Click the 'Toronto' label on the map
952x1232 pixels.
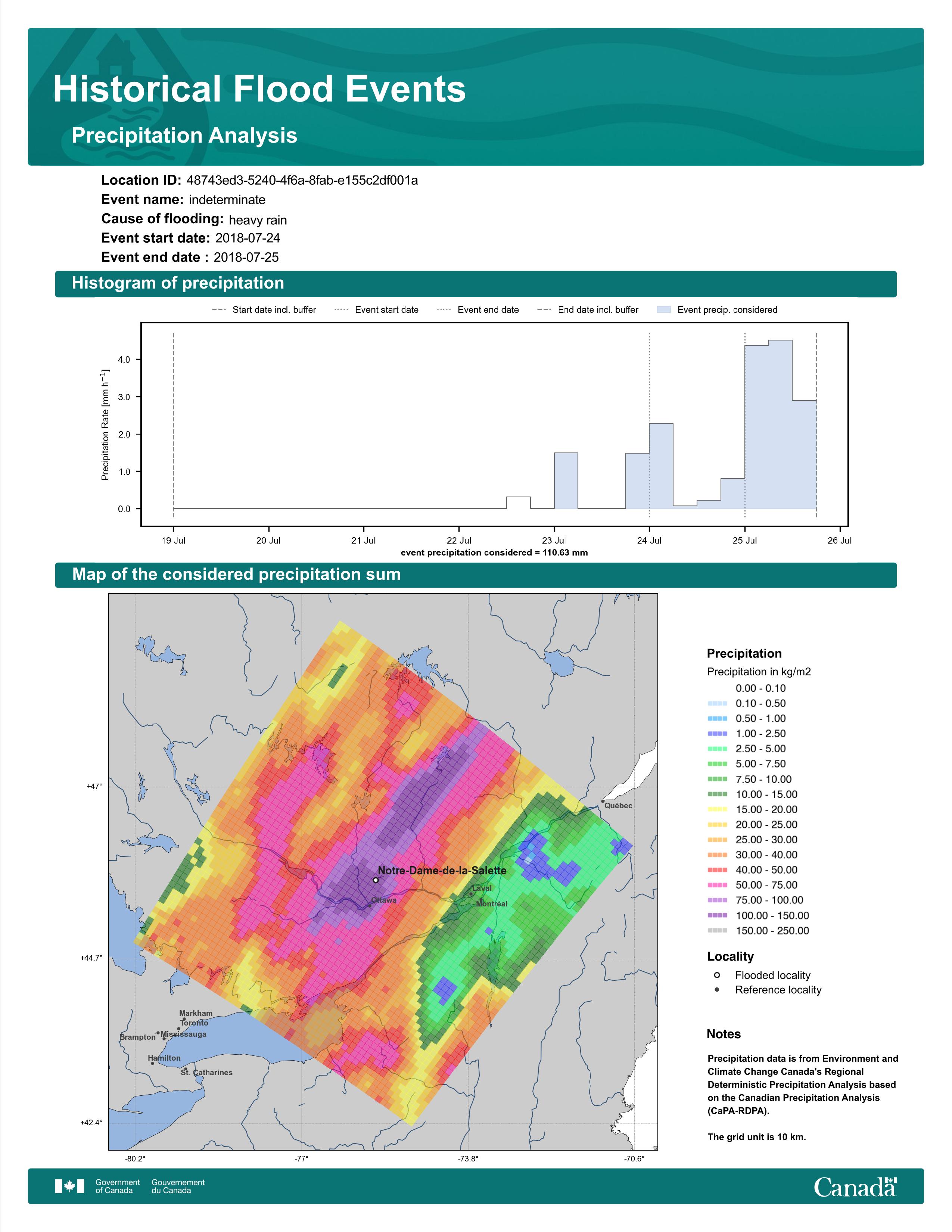(x=195, y=1023)
